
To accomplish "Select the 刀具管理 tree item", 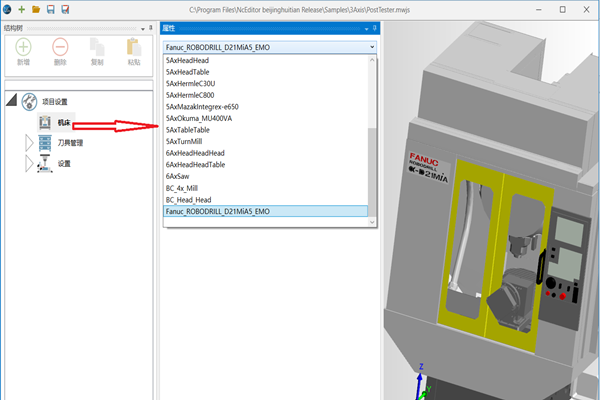I will point(70,143).
